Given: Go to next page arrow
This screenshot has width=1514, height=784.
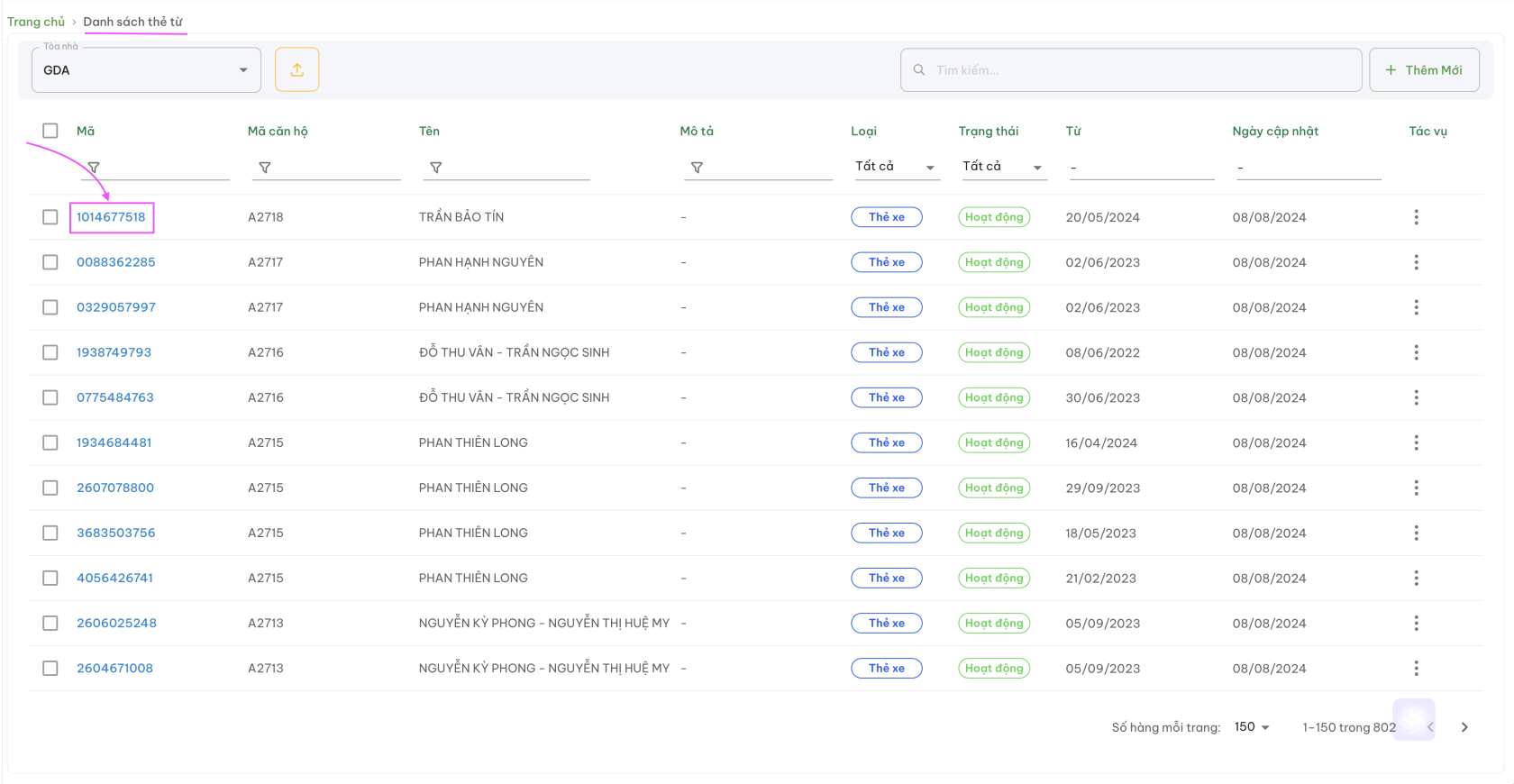Looking at the screenshot, I should (x=1464, y=727).
